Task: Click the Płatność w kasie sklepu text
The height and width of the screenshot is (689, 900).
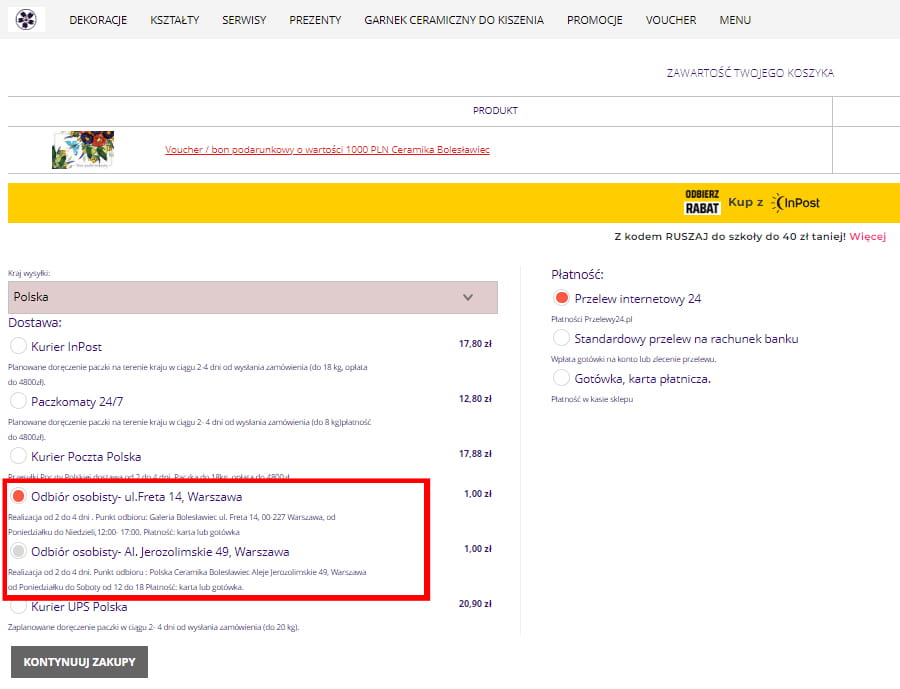Action: click(x=592, y=399)
